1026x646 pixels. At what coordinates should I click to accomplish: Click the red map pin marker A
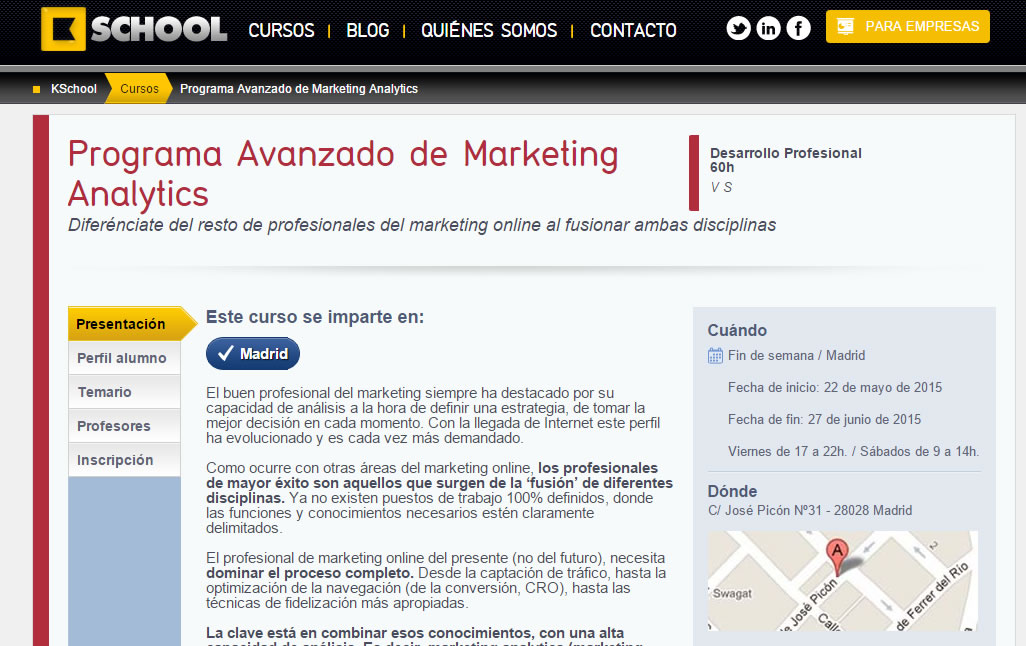pyautogui.click(x=836, y=551)
